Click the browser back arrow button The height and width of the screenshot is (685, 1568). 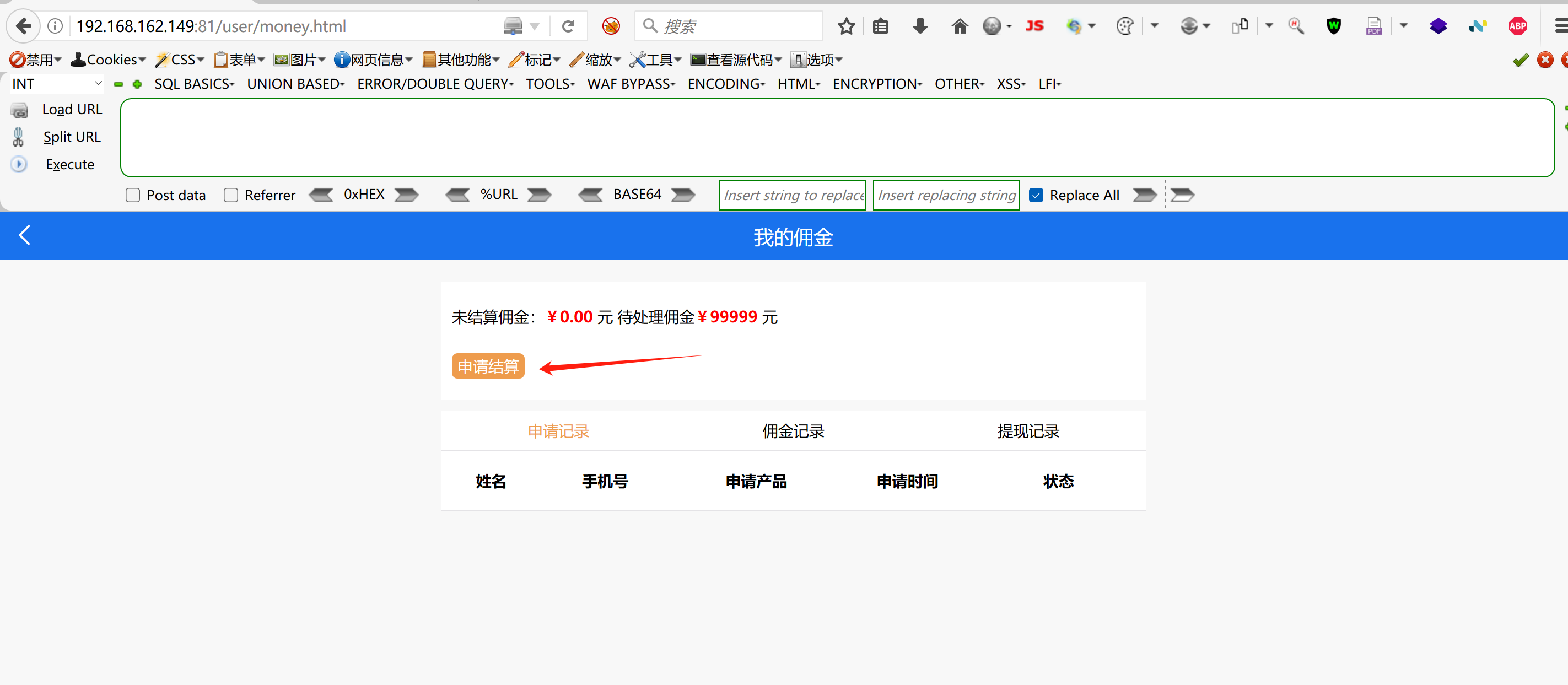click(23, 26)
